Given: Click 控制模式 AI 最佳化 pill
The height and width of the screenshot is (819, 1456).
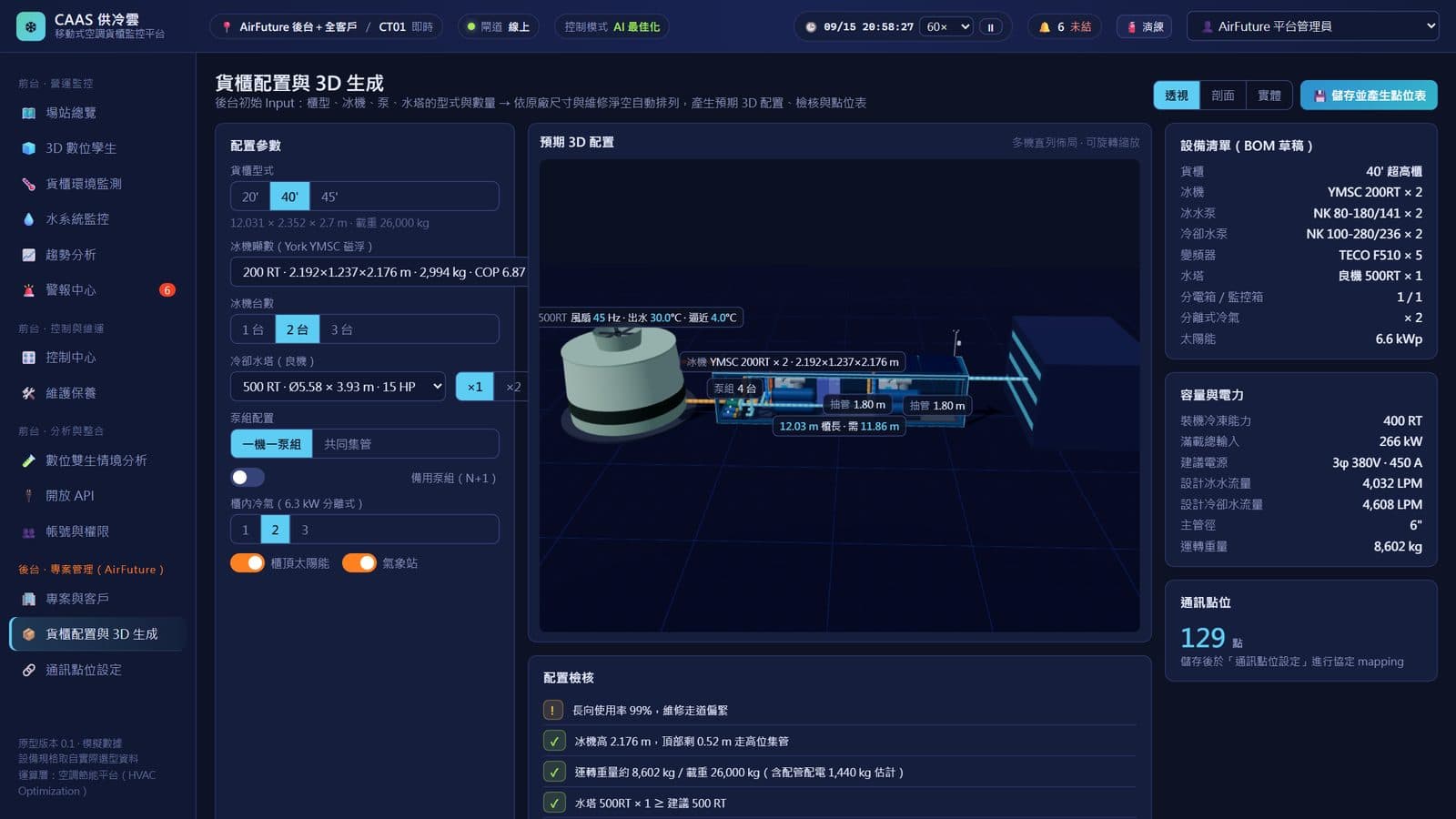Looking at the screenshot, I should coord(612,26).
